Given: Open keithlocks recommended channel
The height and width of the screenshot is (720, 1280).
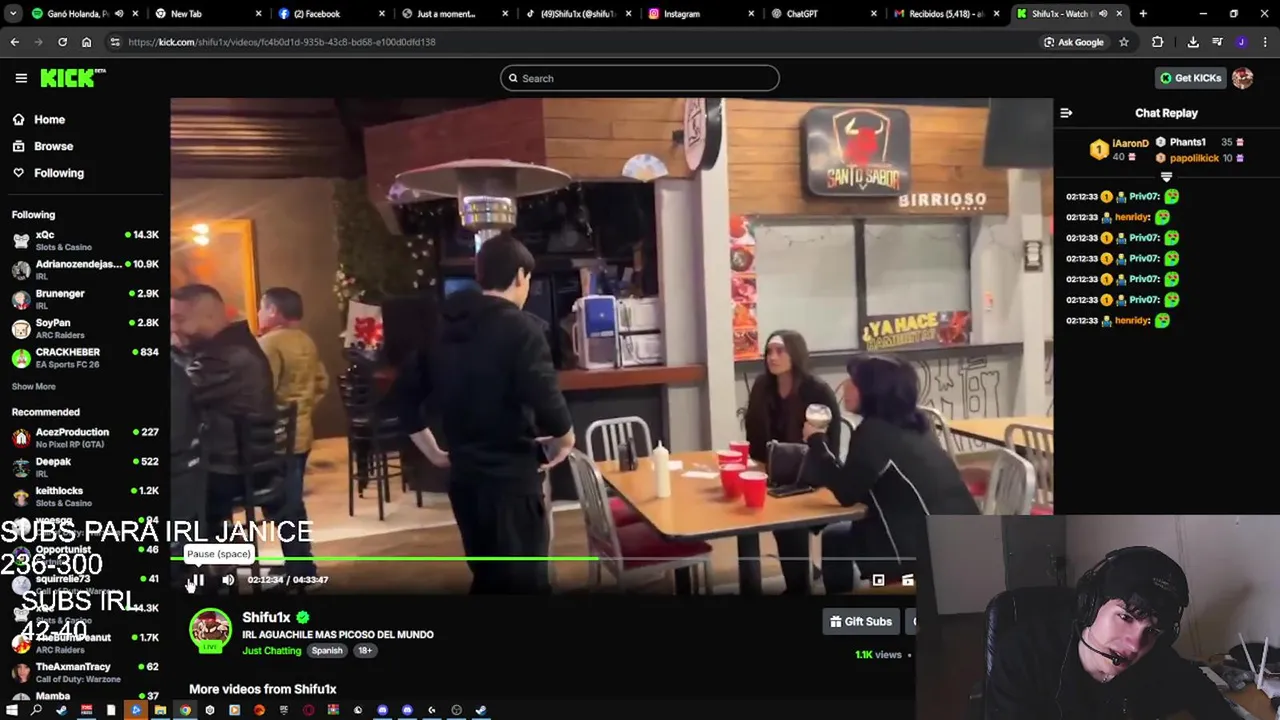Looking at the screenshot, I should (x=85, y=496).
